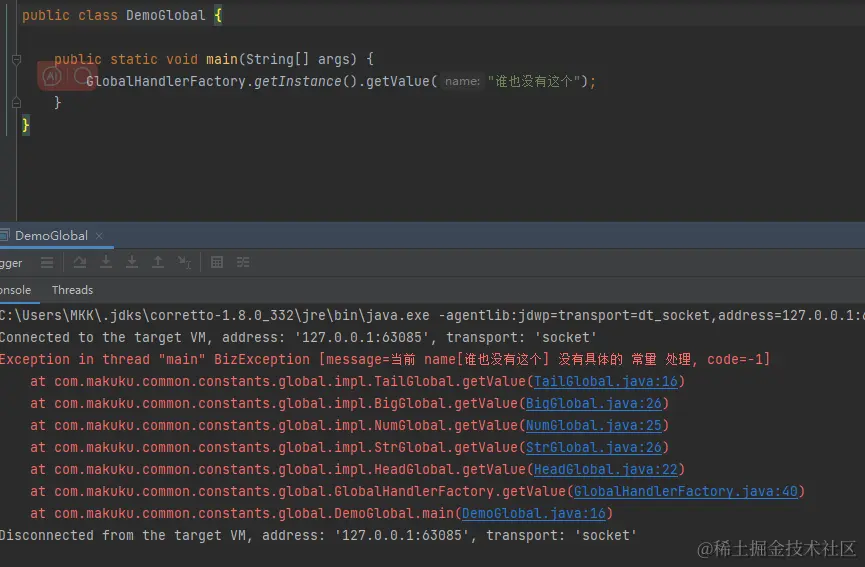
Task: Click the Step Out debug icon
Action: tap(158, 262)
